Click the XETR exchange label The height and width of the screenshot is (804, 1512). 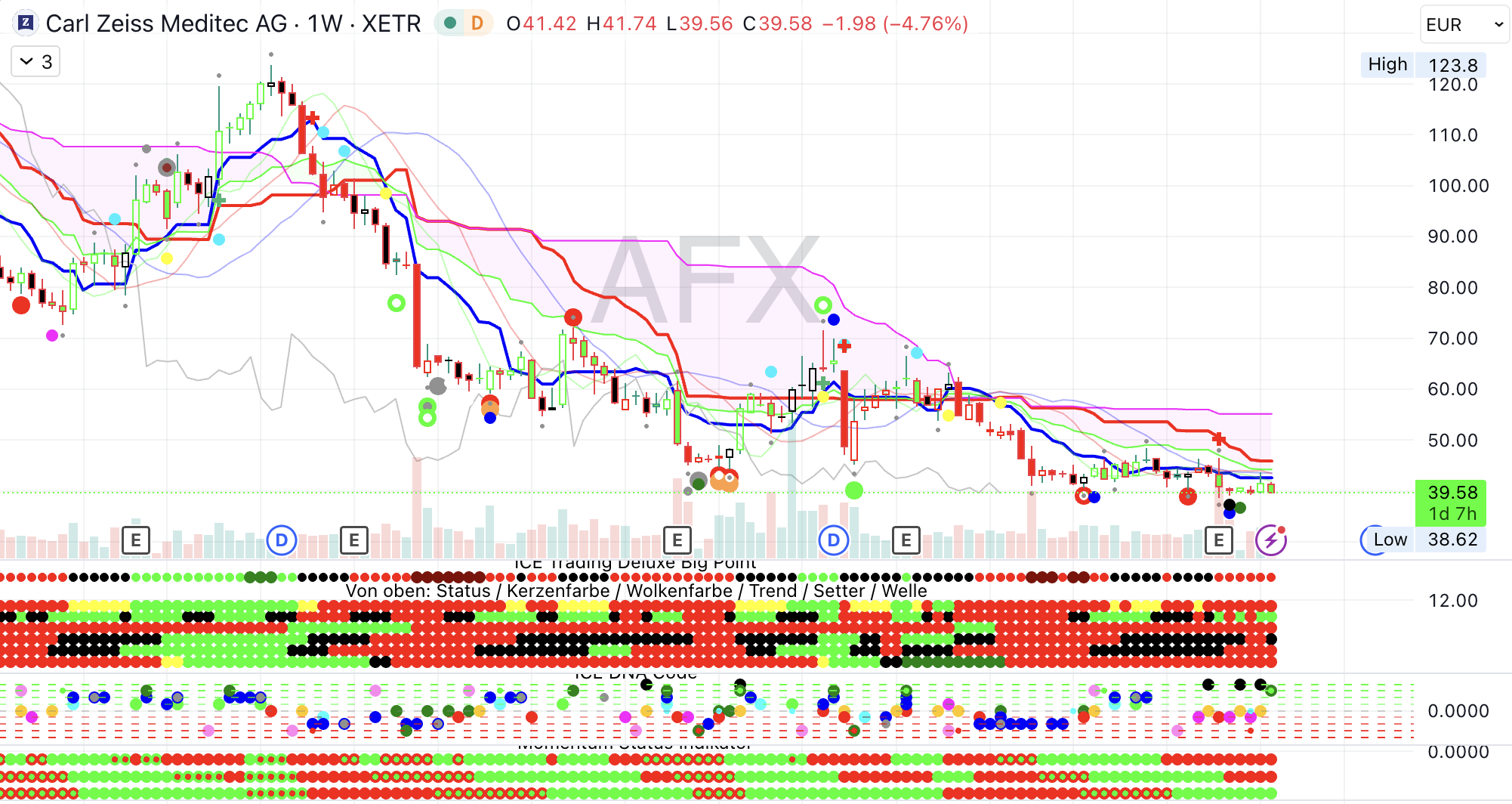(391, 23)
